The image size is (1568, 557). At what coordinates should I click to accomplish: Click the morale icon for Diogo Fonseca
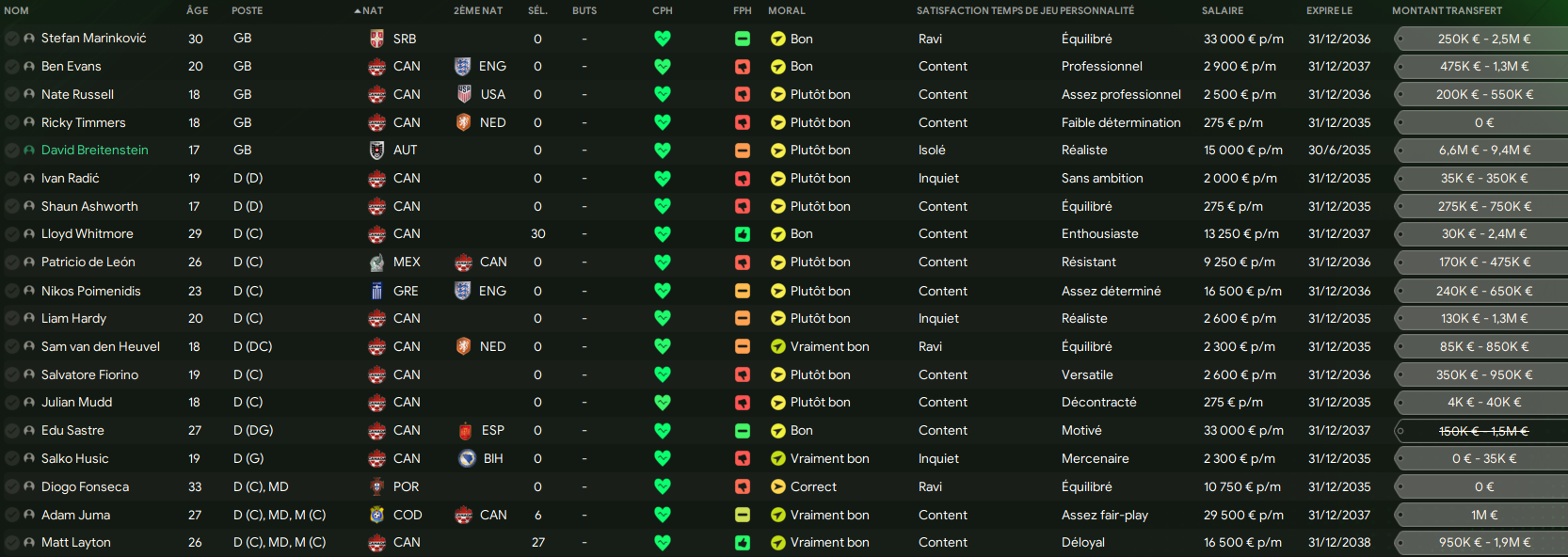777,486
